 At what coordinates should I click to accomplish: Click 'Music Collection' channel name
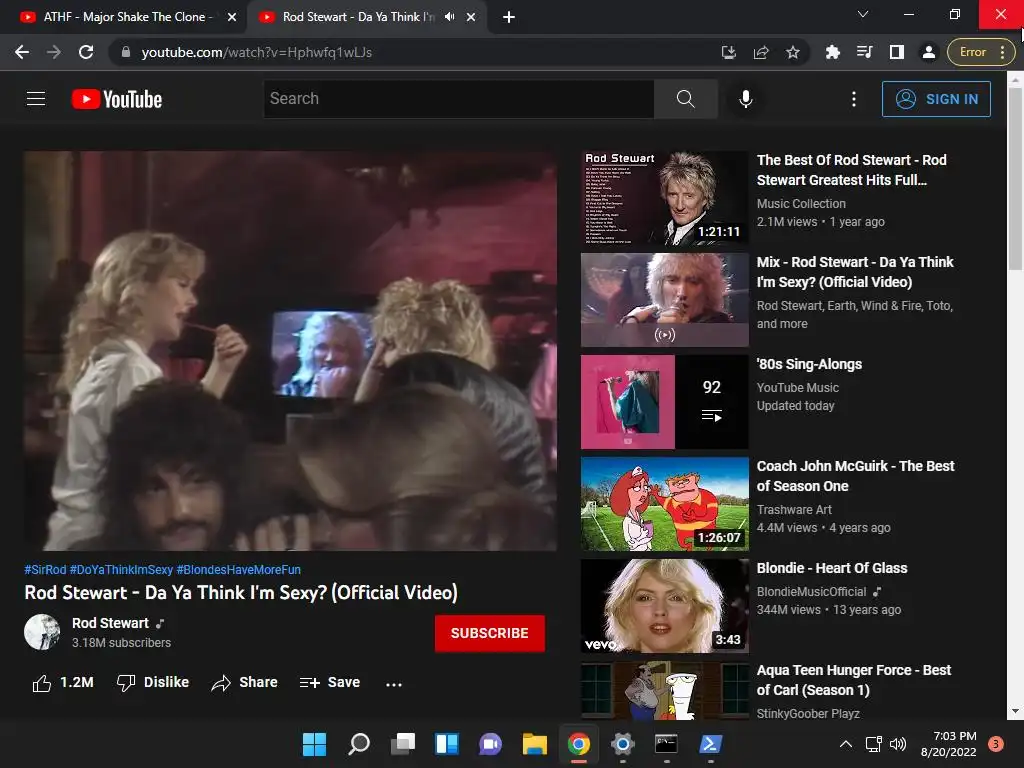point(801,204)
